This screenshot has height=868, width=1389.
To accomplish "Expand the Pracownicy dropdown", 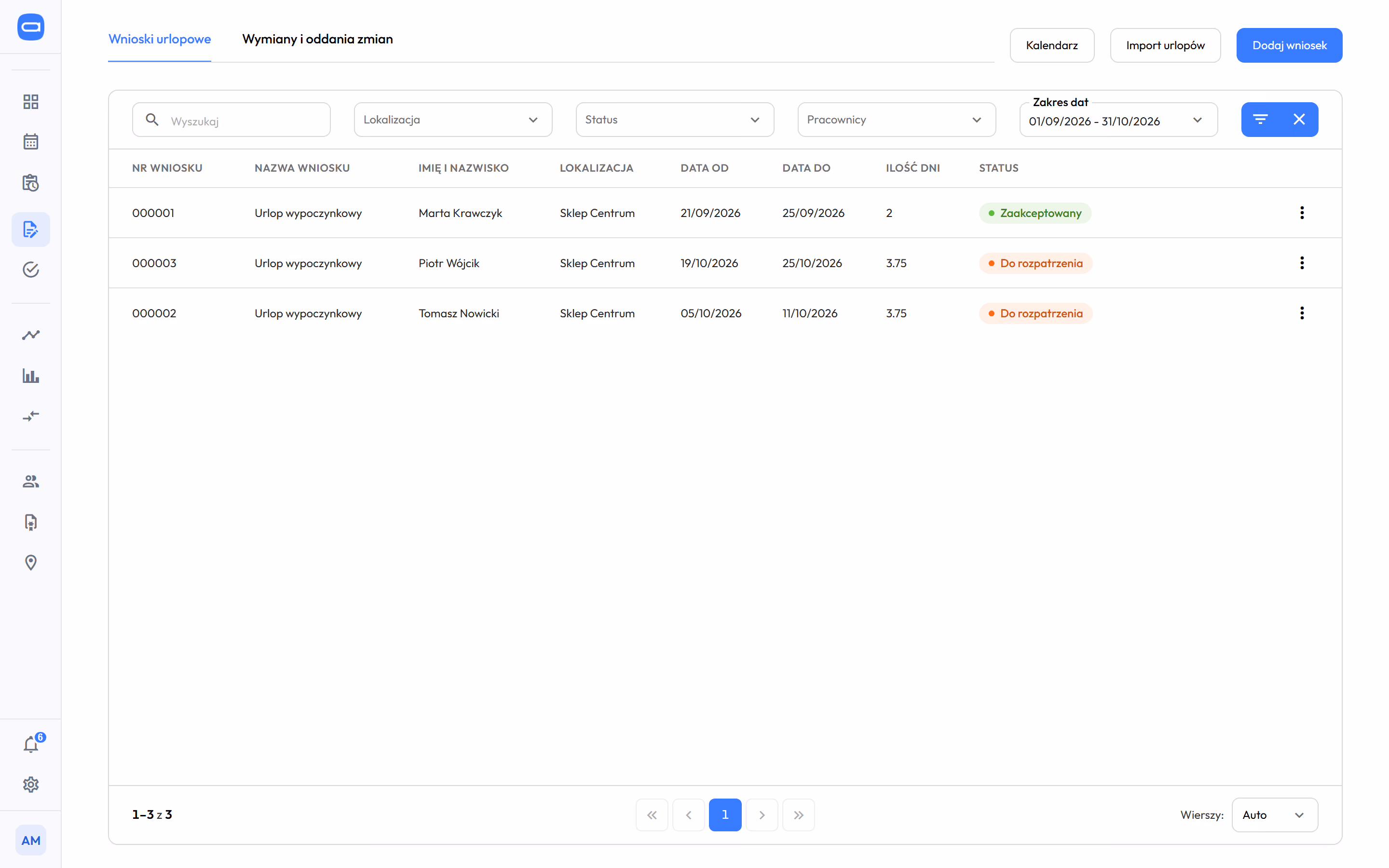I will point(897,120).
